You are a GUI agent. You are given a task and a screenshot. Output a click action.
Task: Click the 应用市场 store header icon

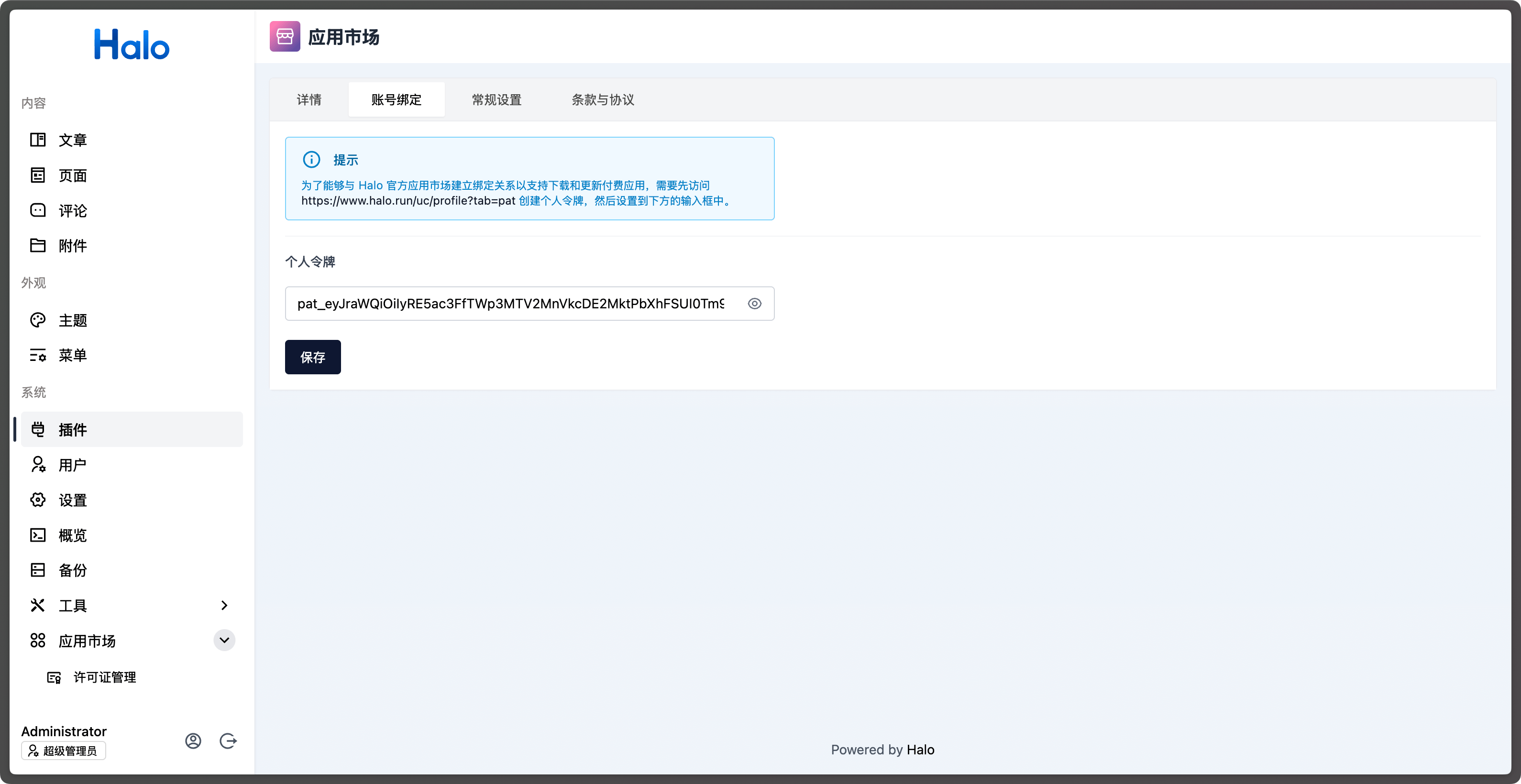click(285, 37)
